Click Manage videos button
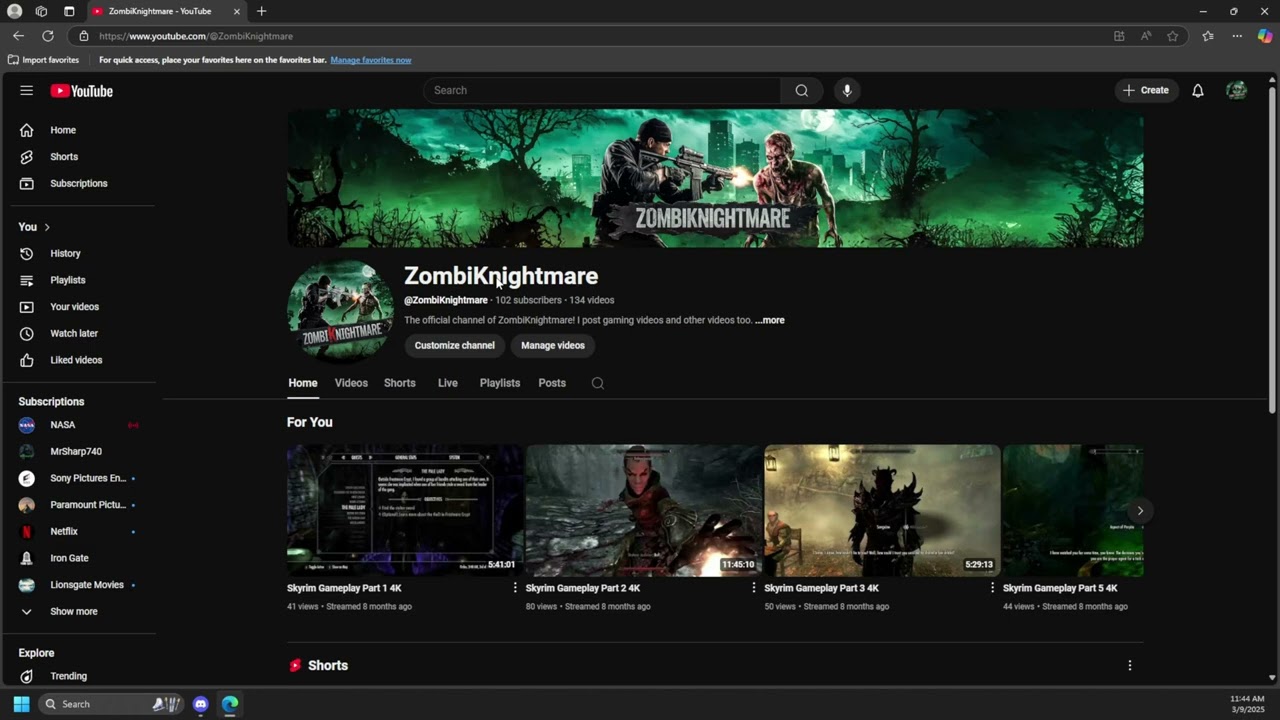 [x=553, y=345]
